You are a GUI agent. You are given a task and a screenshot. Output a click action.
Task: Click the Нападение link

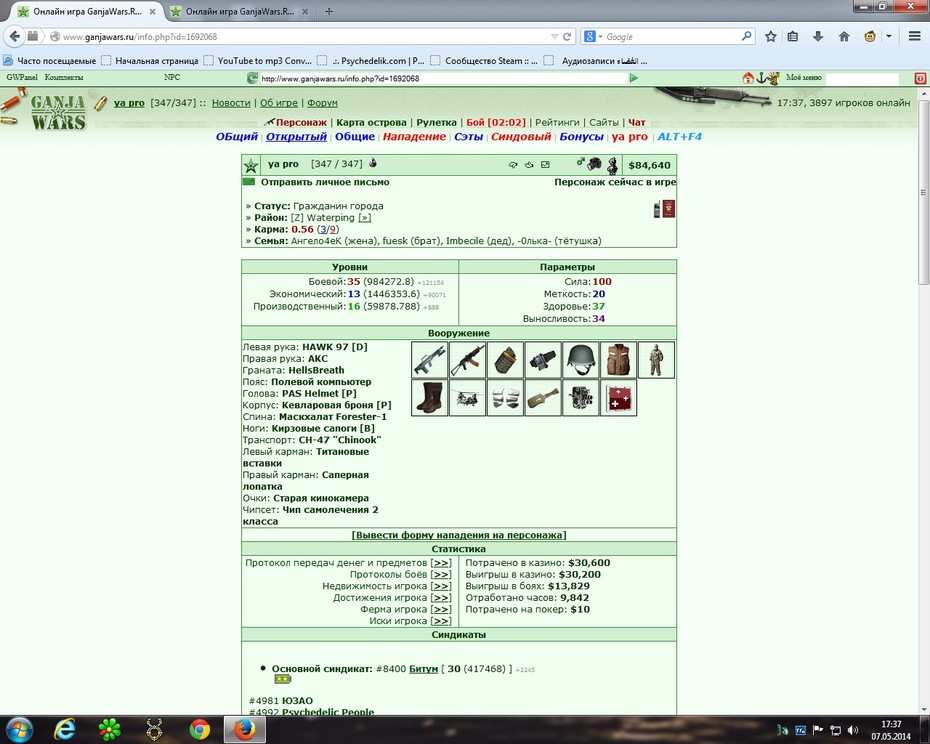414,136
